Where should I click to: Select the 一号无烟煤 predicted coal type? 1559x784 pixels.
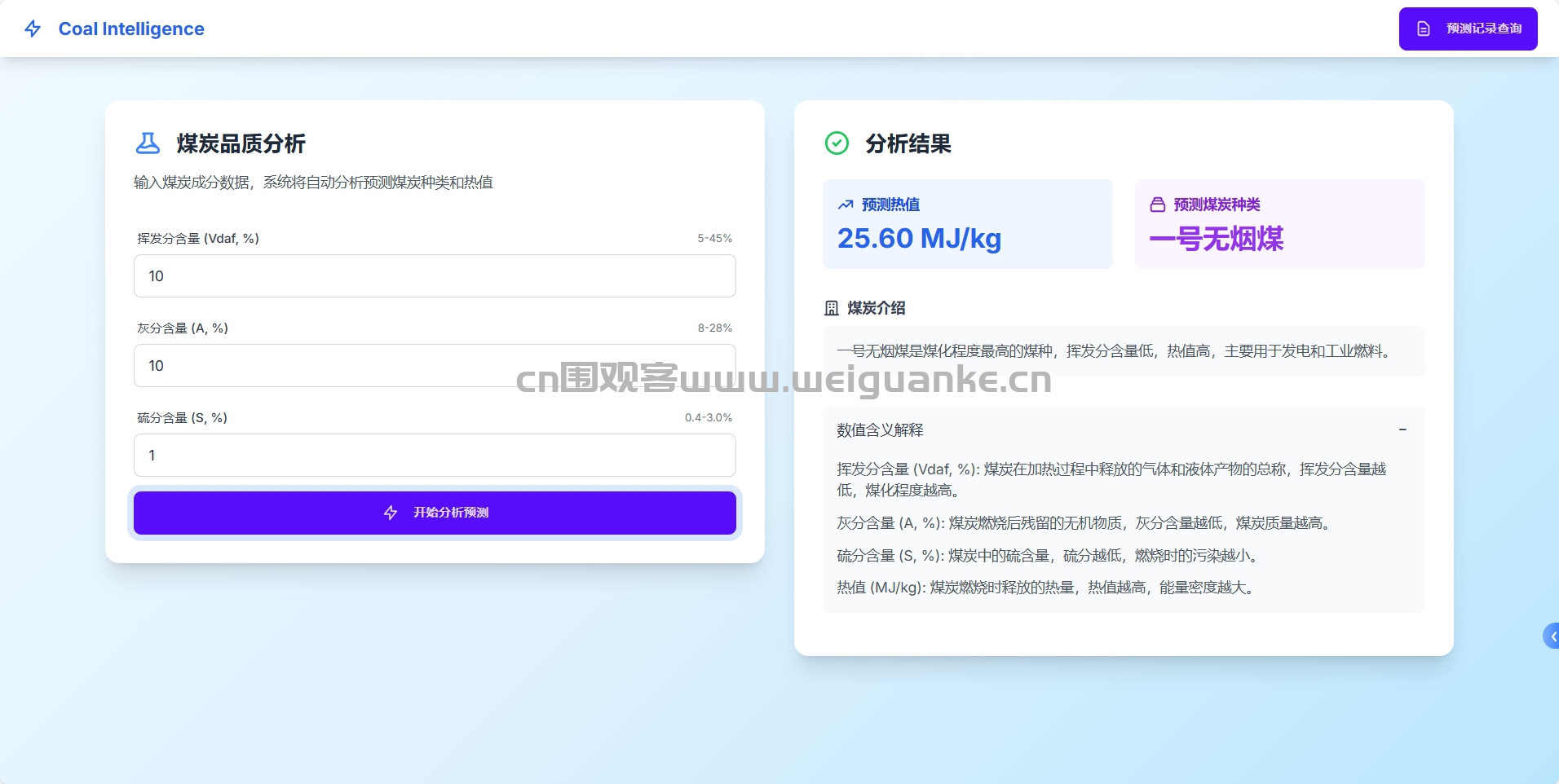(x=1217, y=239)
